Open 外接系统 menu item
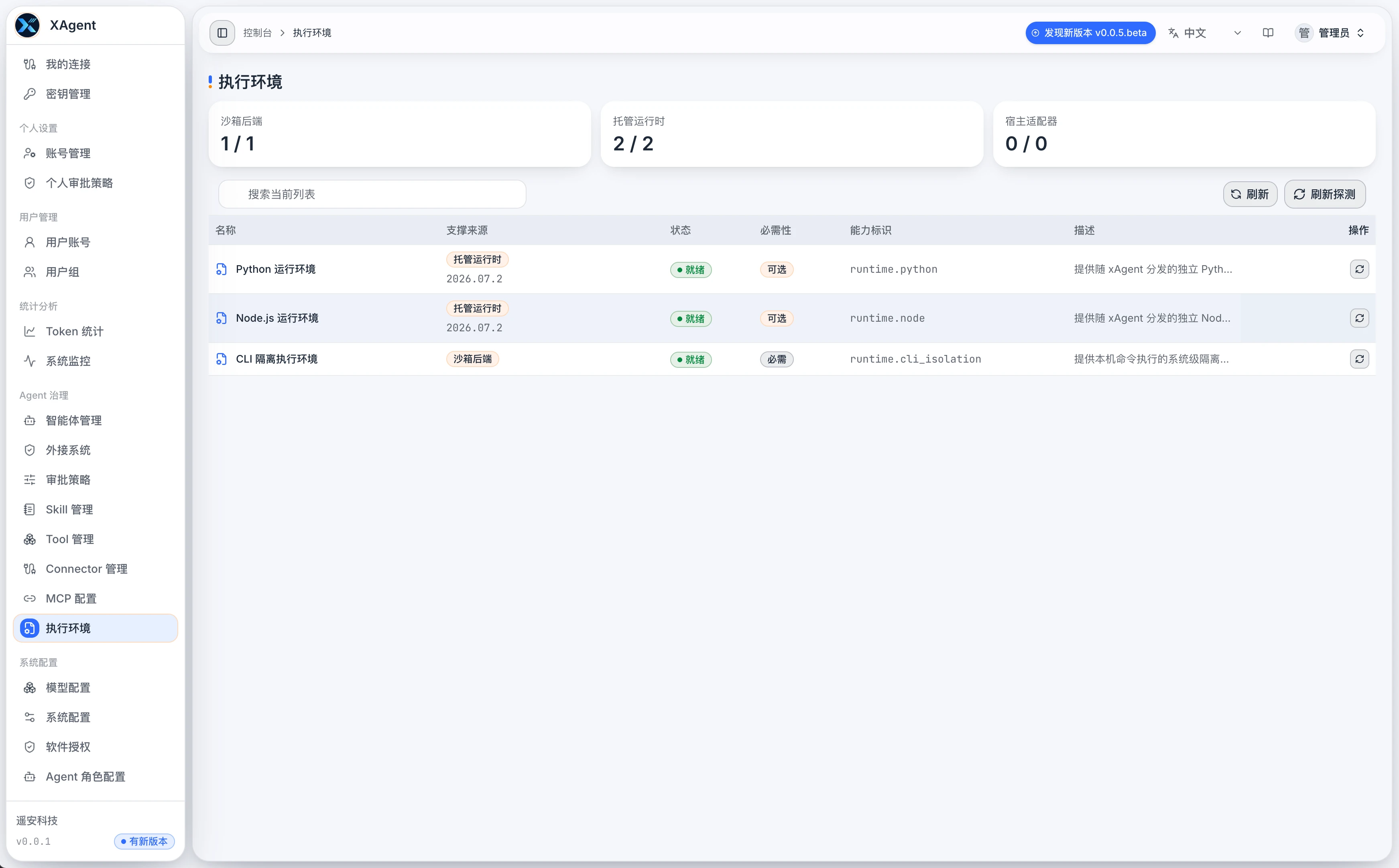Screen dimensions: 1399x868 pos(96,450)
